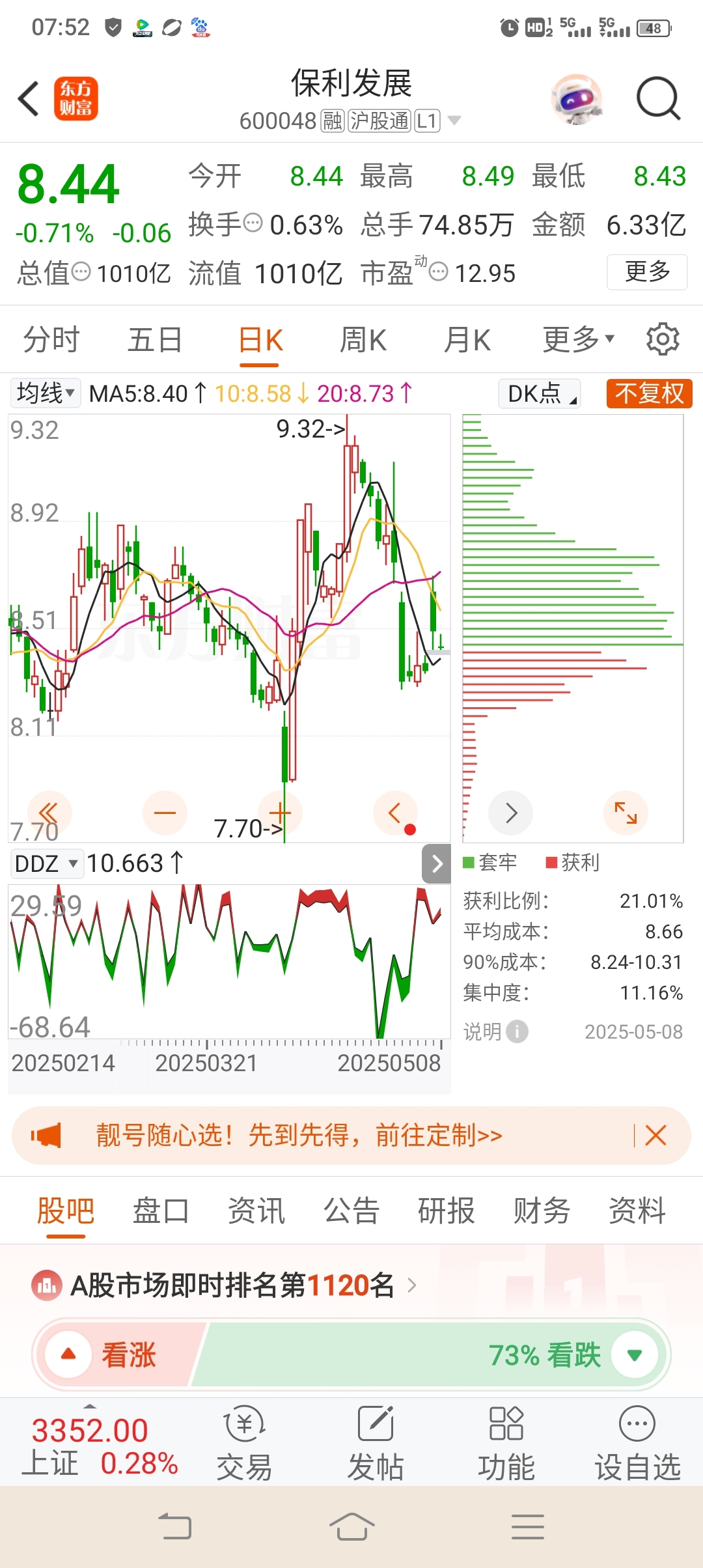Expand chart to fullscreen icon

point(626,813)
